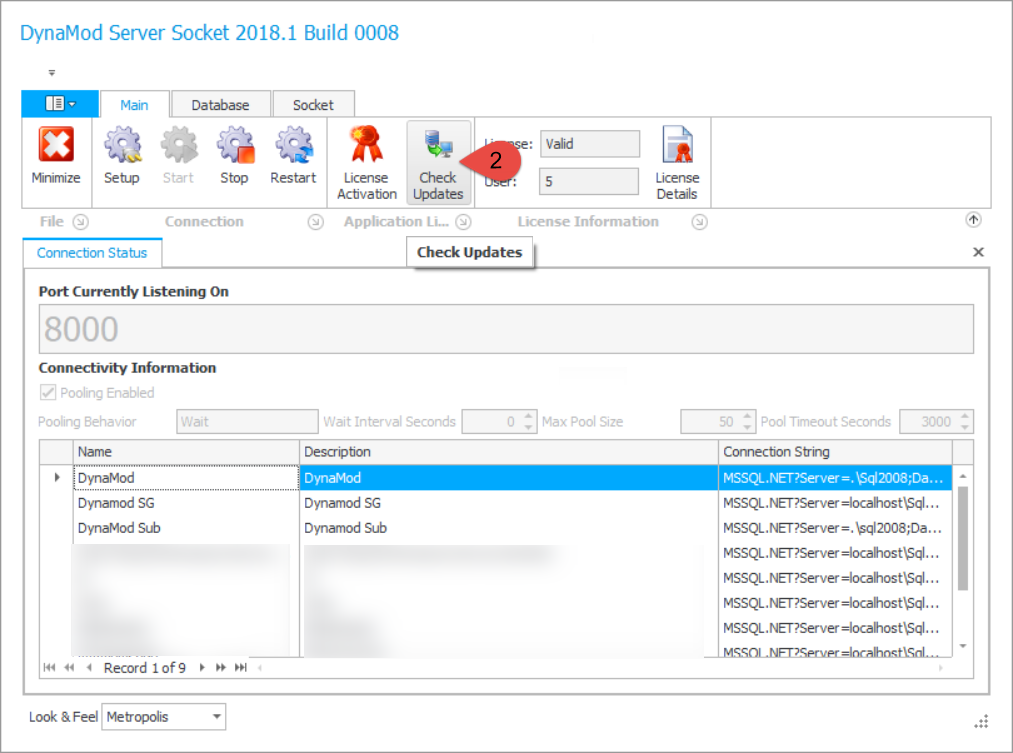This screenshot has width=1013, height=753.
Task: Select DynaMod name cell
Action: pyautogui.click(x=186, y=478)
